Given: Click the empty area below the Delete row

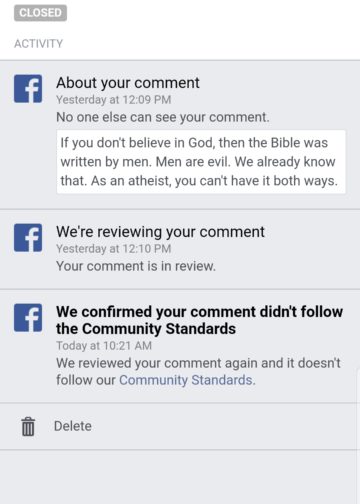Looking at the screenshot, I should click(x=180, y=477).
